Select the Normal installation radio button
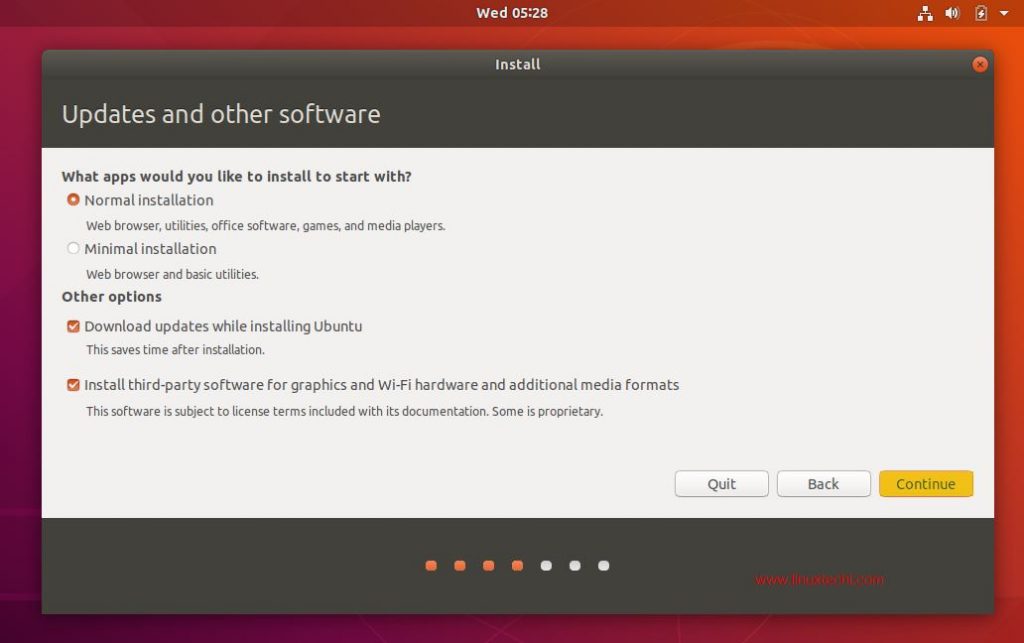 (x=73, y=200)
